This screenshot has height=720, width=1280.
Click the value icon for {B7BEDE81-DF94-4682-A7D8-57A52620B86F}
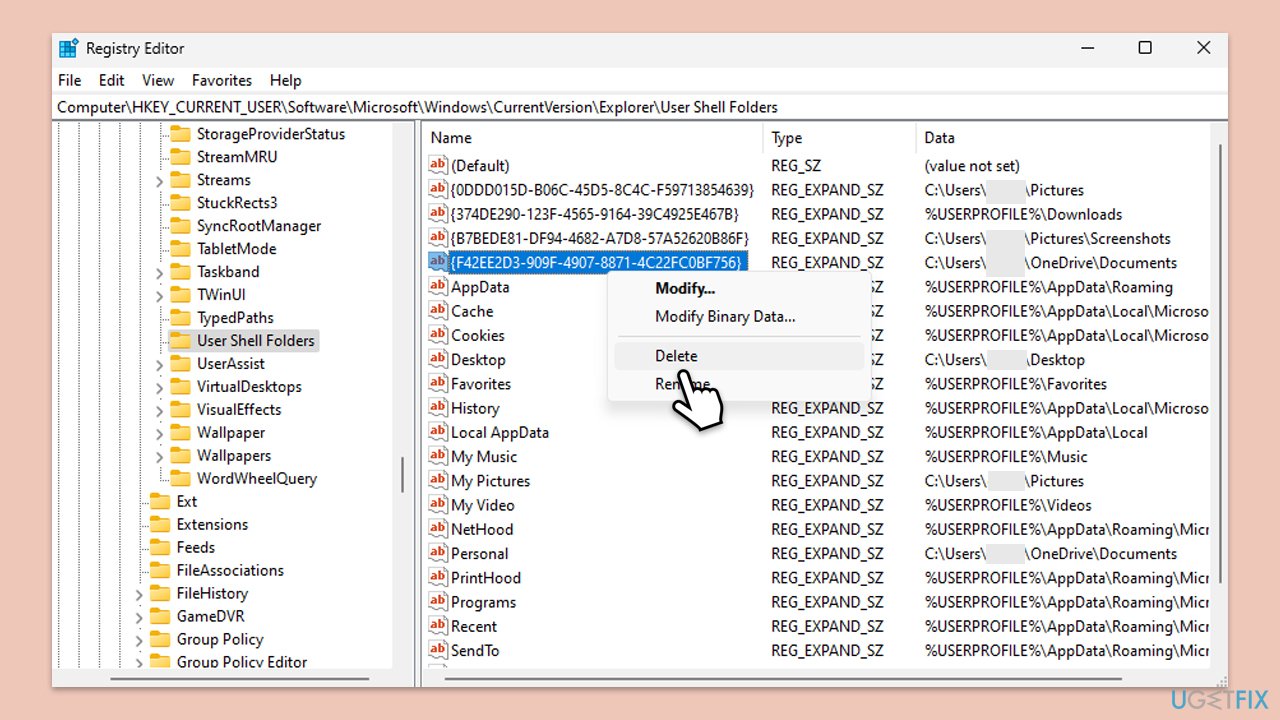(438, 238)
